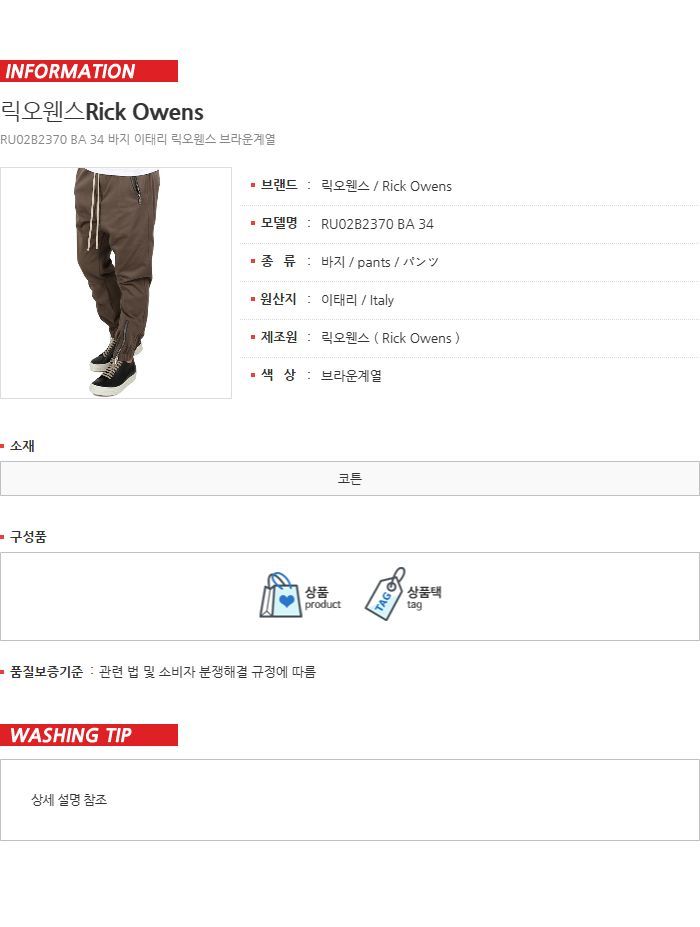Click the red INFORMATION header banner
This screenshot has height=927, width=700.
pyautogui.click(x=89, y=71)
